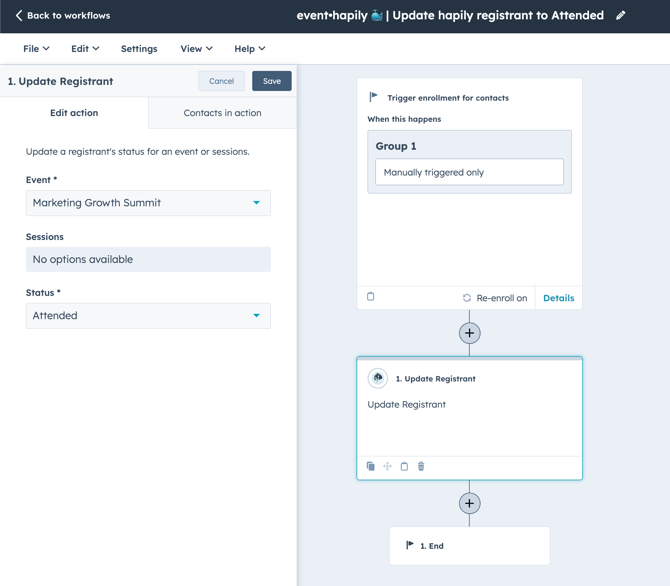Open the Status dropdown showing Attended
This screenshot has width=670, height=586.
click(x=148, y=316)
